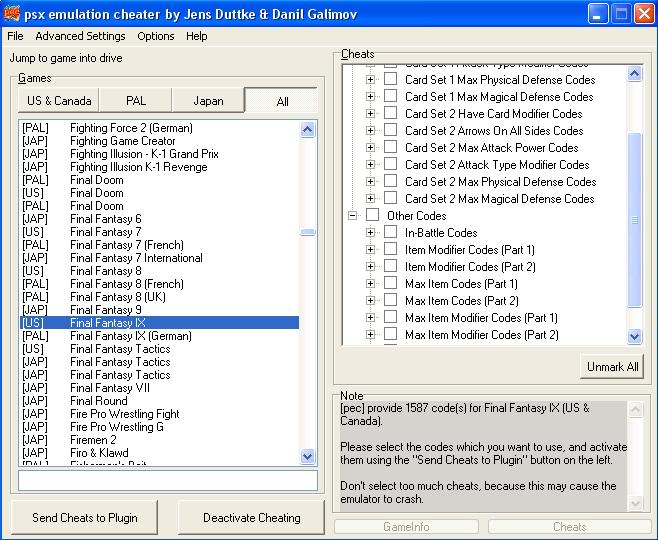Screen dimensions: 658x540
Task: Collapse the Other Codes tree node
Action: pos(352,215)
